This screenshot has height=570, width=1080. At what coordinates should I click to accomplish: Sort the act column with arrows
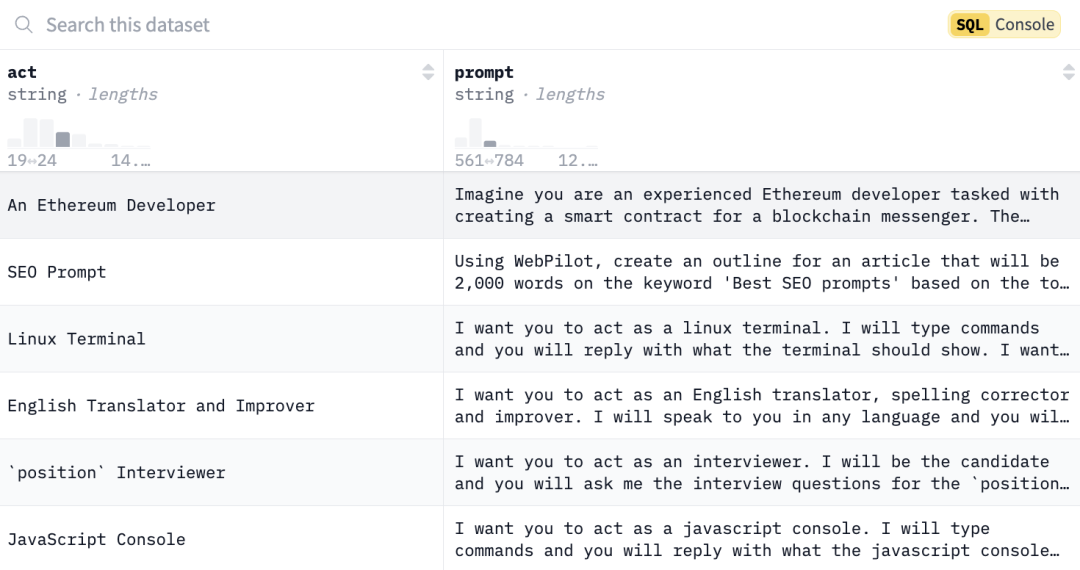point(428,72)
